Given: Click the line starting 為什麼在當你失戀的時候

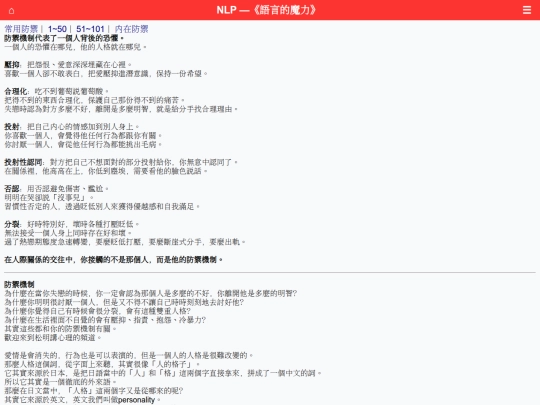Looking at the screenshot, I should tap(150, 293).
